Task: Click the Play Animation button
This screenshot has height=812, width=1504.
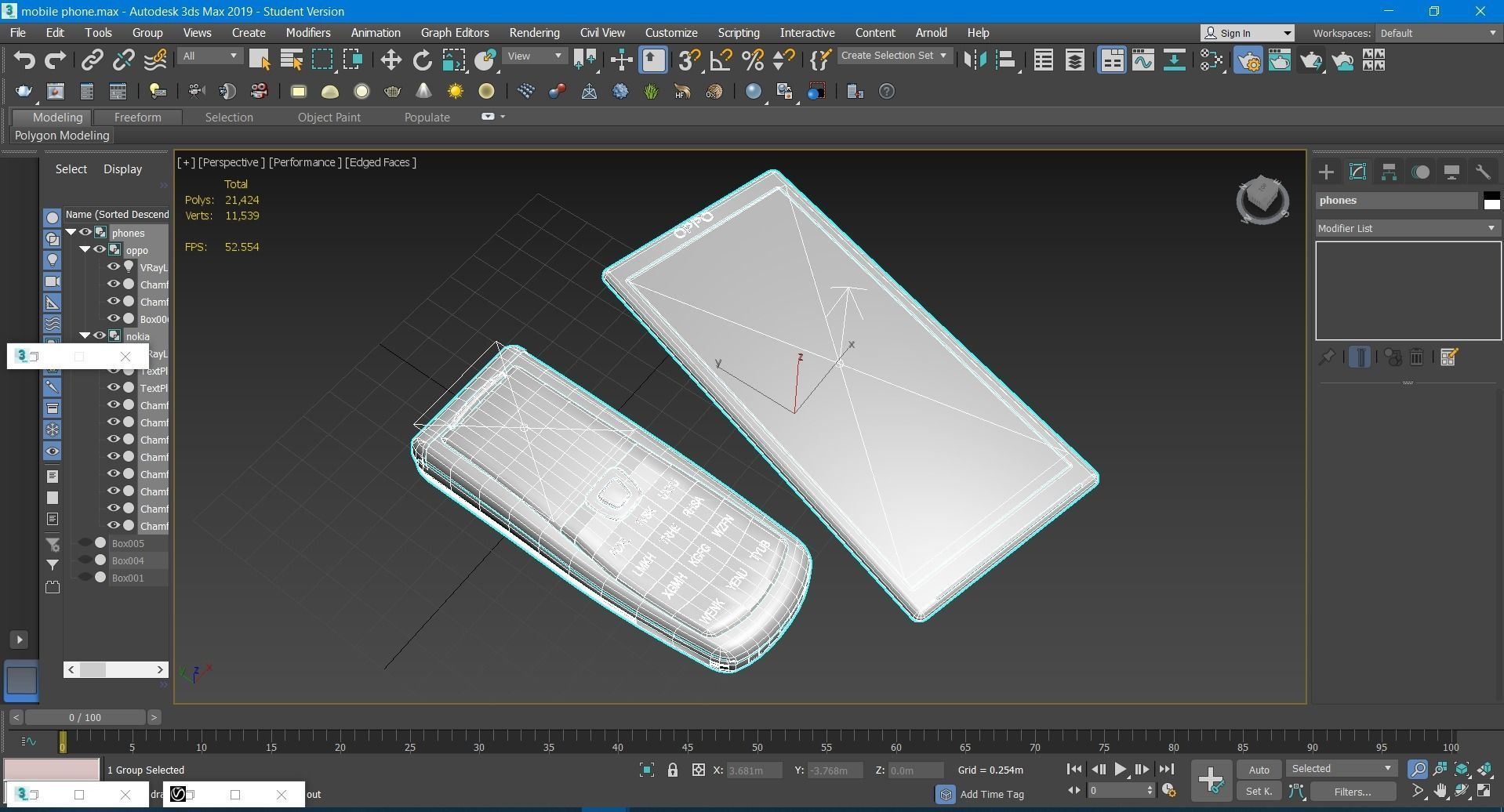Action: (x=1120, y=770)
